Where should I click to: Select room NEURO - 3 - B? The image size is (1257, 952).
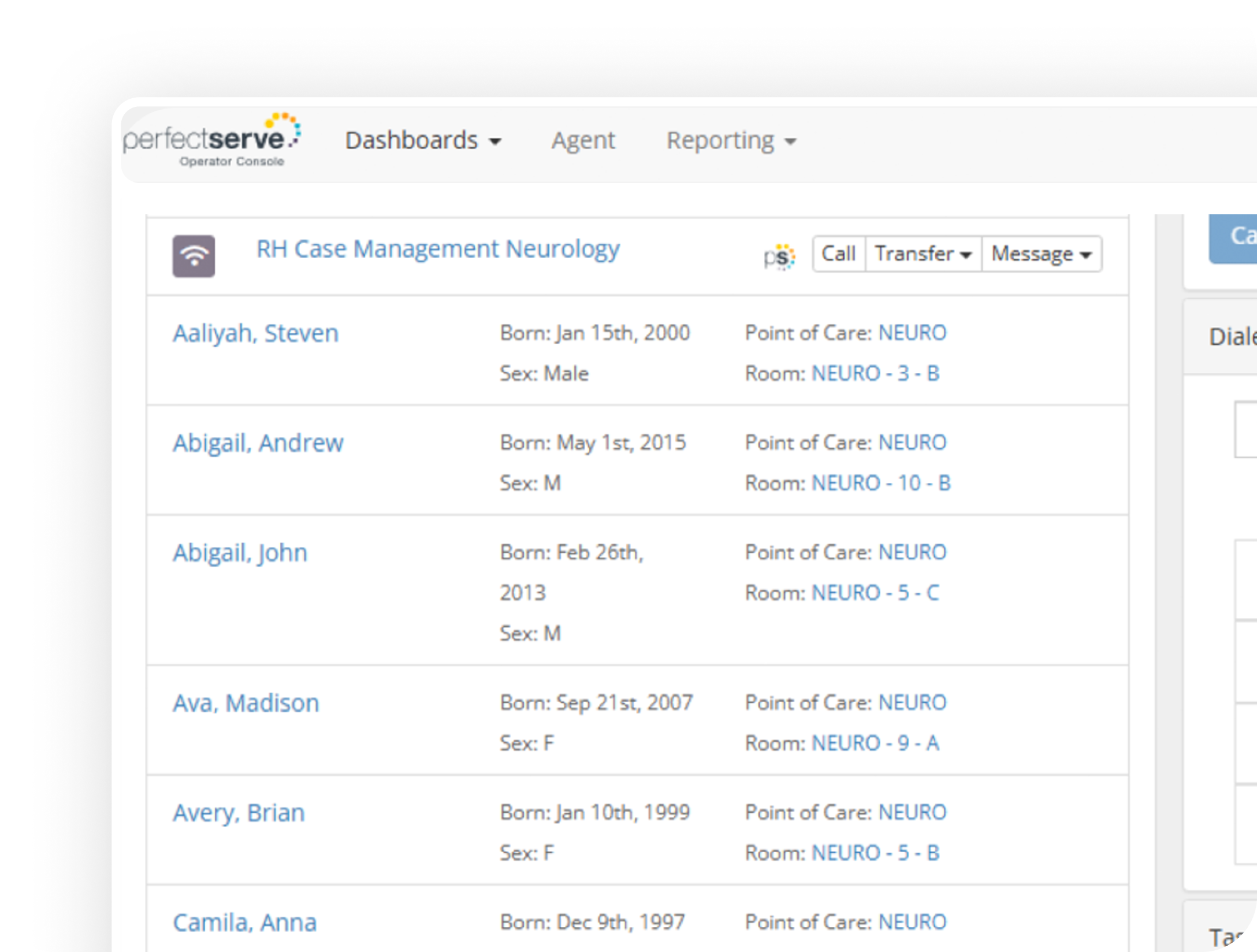[x=876, y=373]
